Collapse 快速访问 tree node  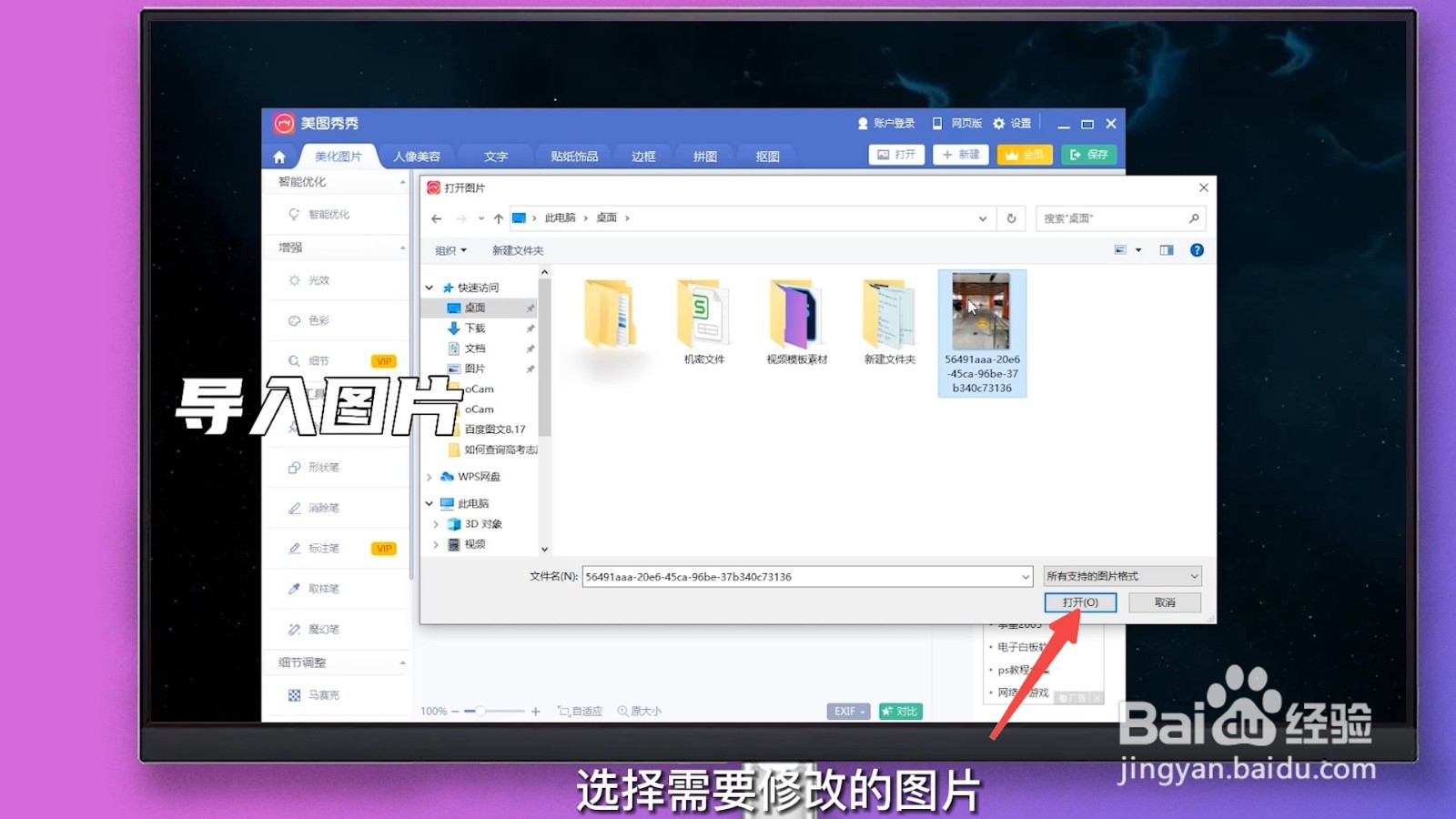430,288
